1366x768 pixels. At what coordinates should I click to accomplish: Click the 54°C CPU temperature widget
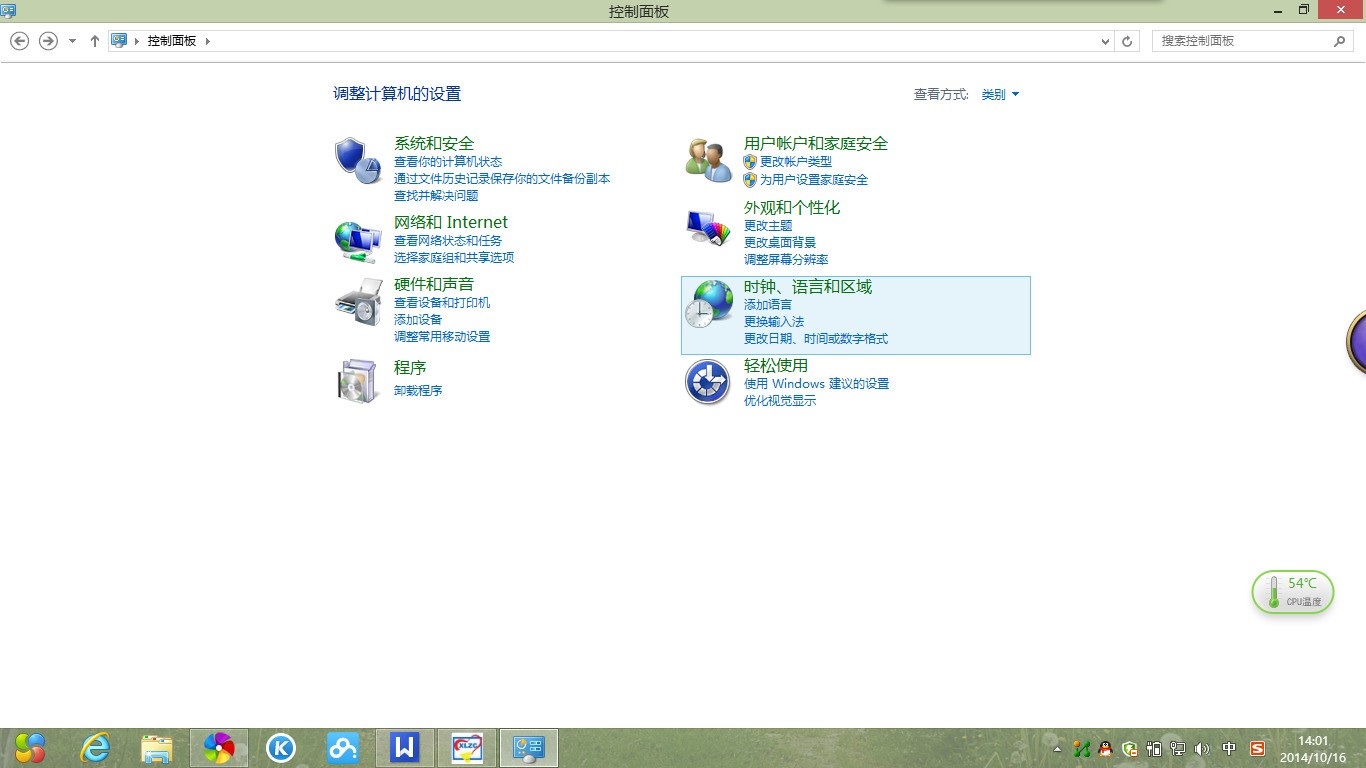tap(1293, 592)
